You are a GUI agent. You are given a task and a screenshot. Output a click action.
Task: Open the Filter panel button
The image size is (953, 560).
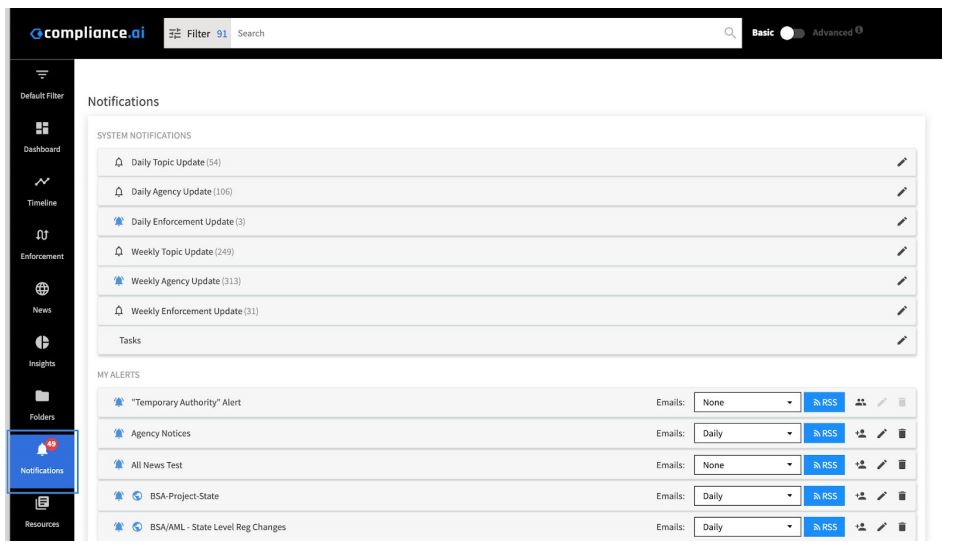pyautogui.click(x=198, y=33)
